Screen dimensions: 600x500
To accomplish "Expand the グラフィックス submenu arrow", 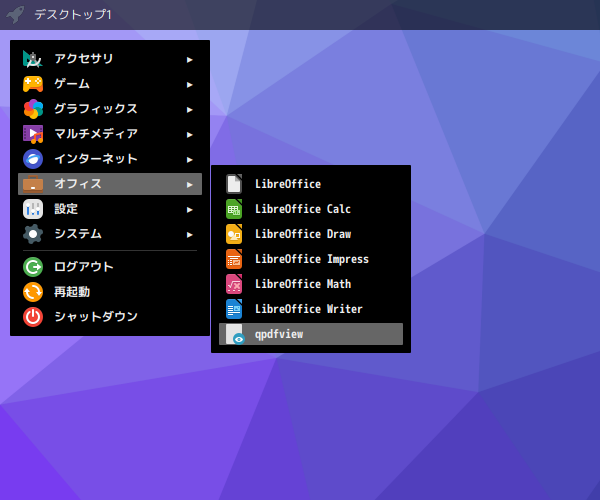I will coord(189,110).
